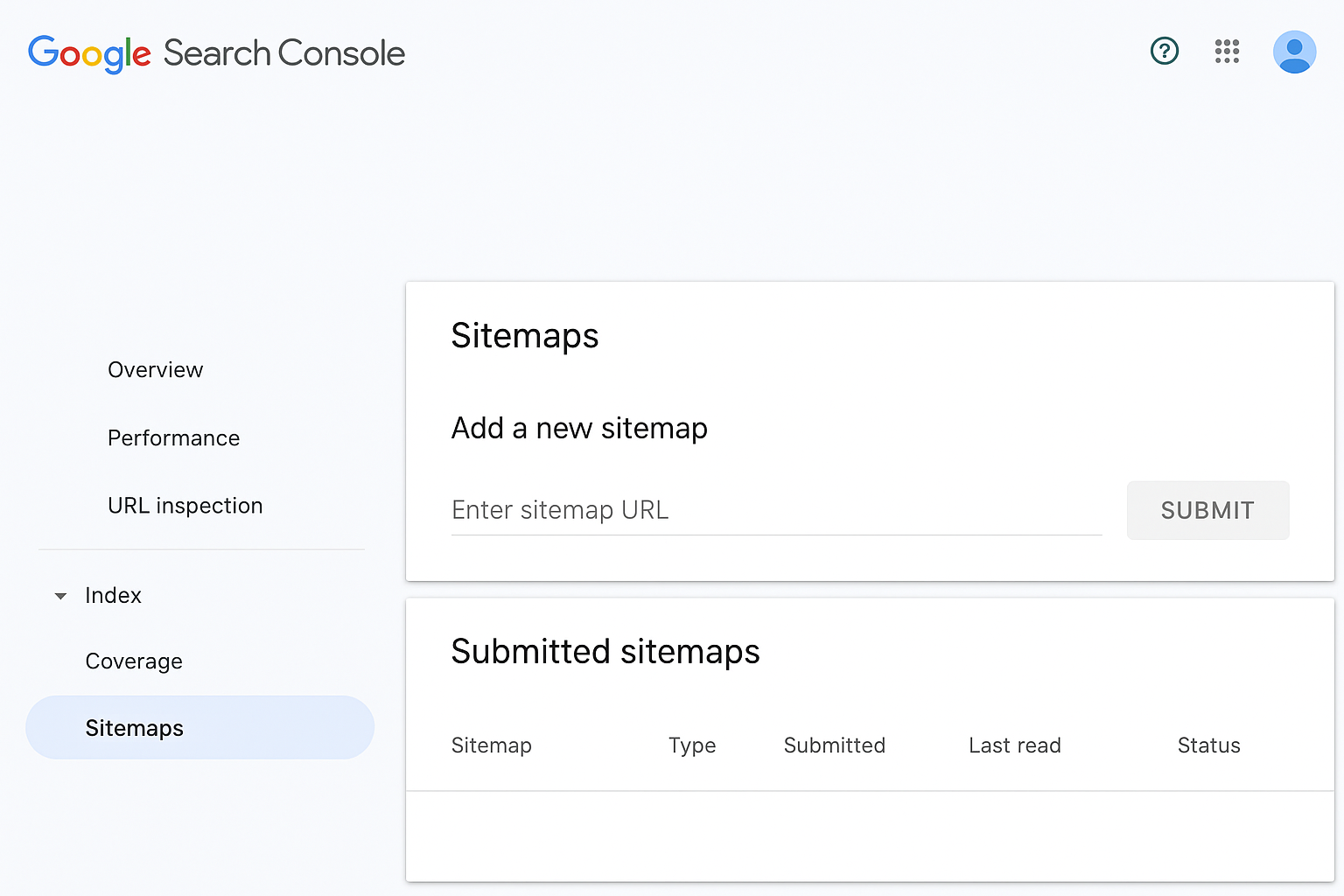Screen dimensions: 1344x896
Task: Click the Type column header
Action: tap(692, 745)
